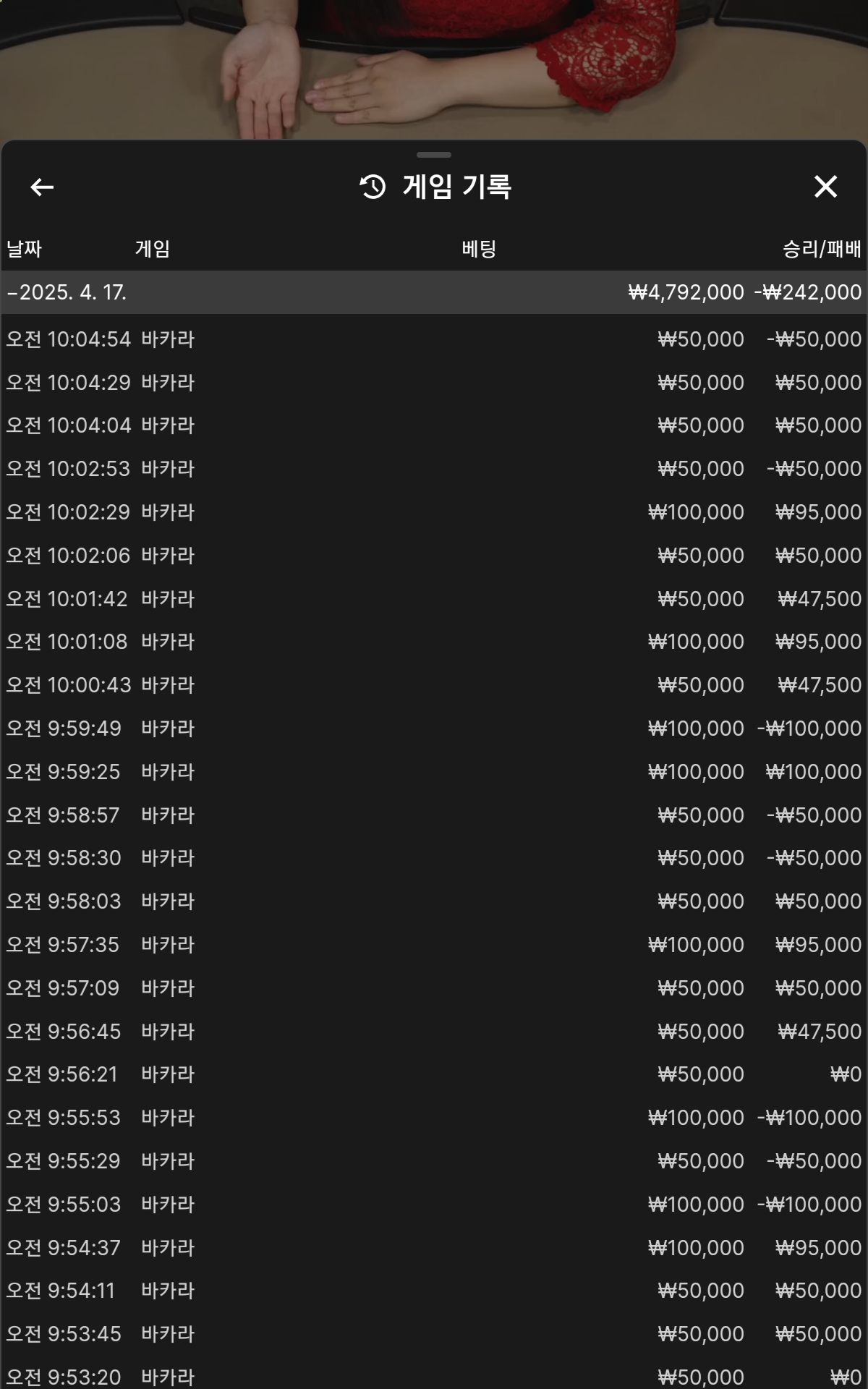Select the 오전 9:55:03 game entry
Viewport: 868px width, 1389px height.
[434, 1205]
